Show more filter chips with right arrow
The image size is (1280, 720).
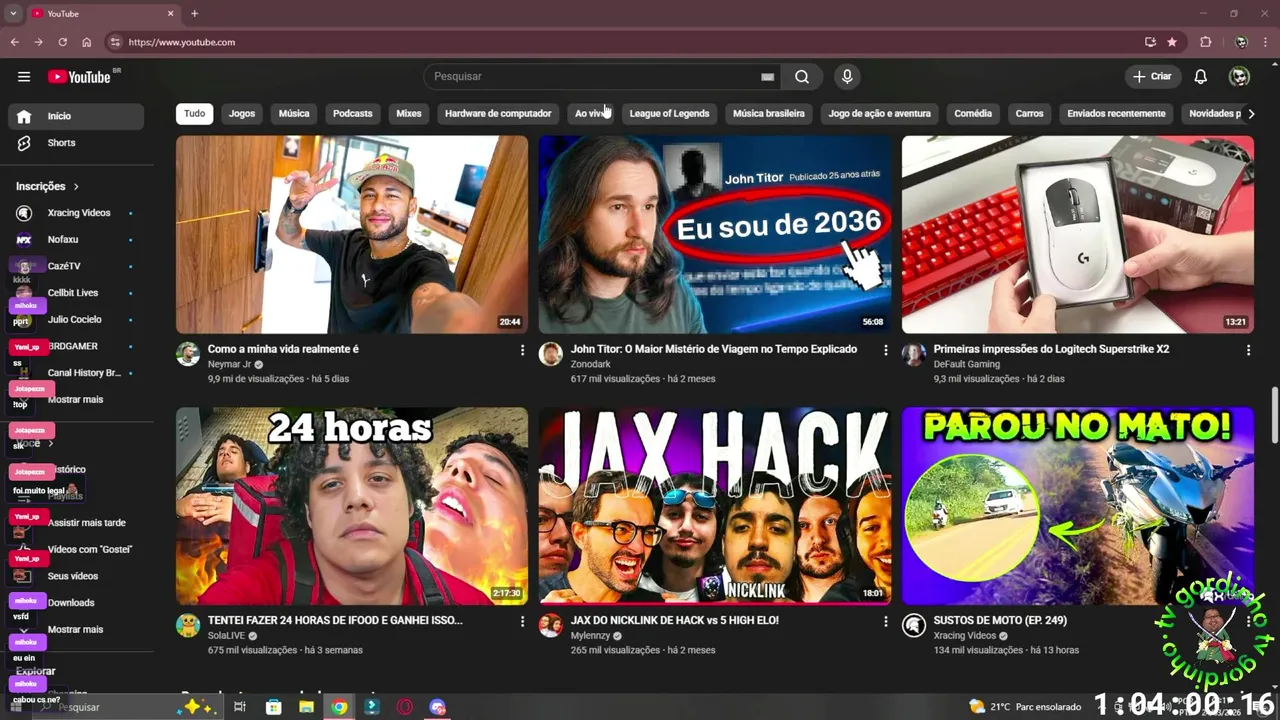pos(1250,114)
